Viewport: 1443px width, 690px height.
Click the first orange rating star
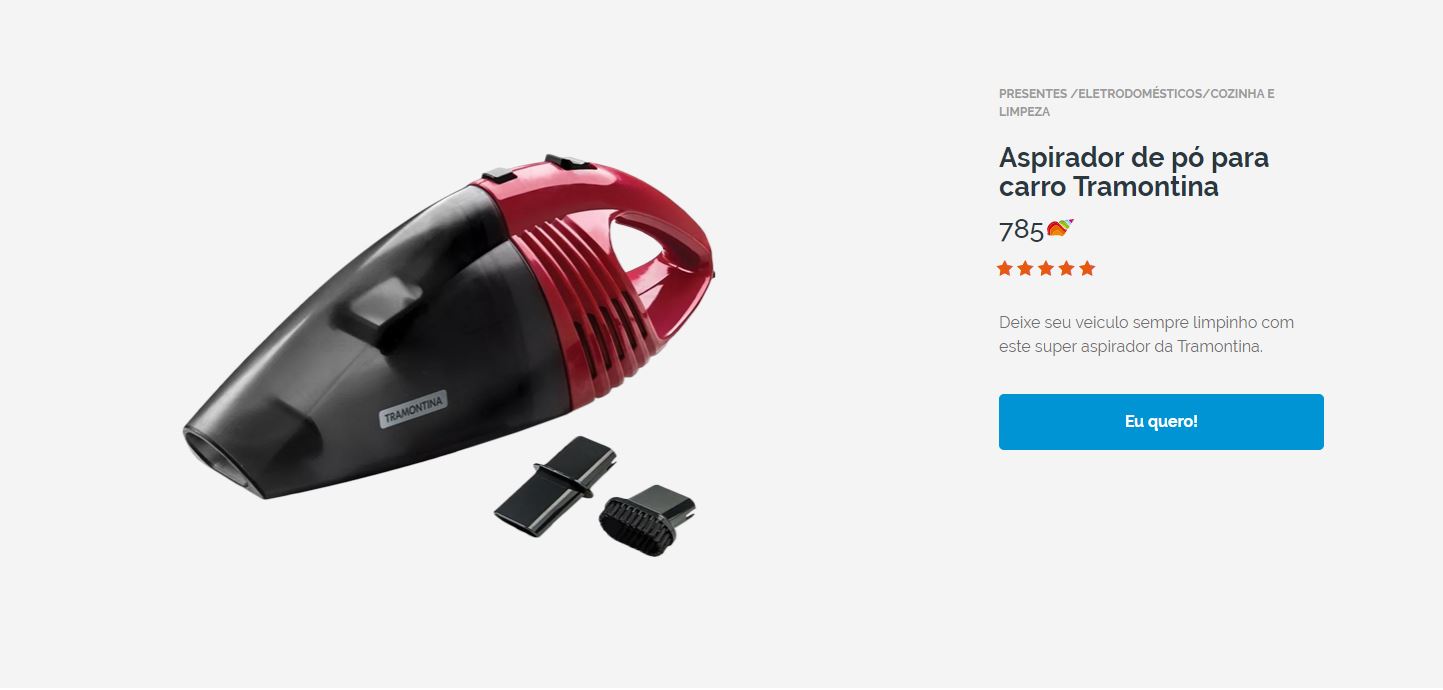click(x=1005, y=268)
